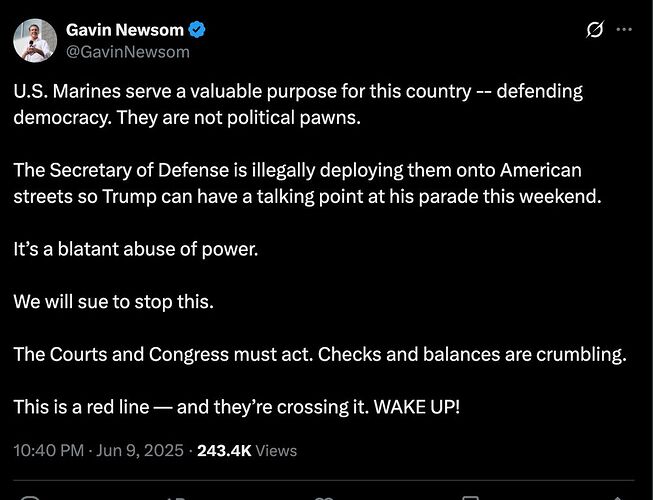Click the Jun 9, 2025 date
The height and width of the screenshot is (500, 653).
pos(140,450)
